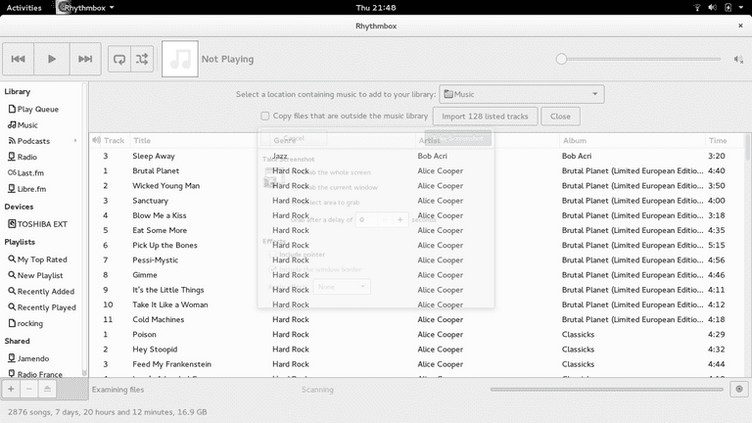Enable copy files outside music library
Image resolution: width=752 pixels, height=423 pixels.
pos(265,116)
